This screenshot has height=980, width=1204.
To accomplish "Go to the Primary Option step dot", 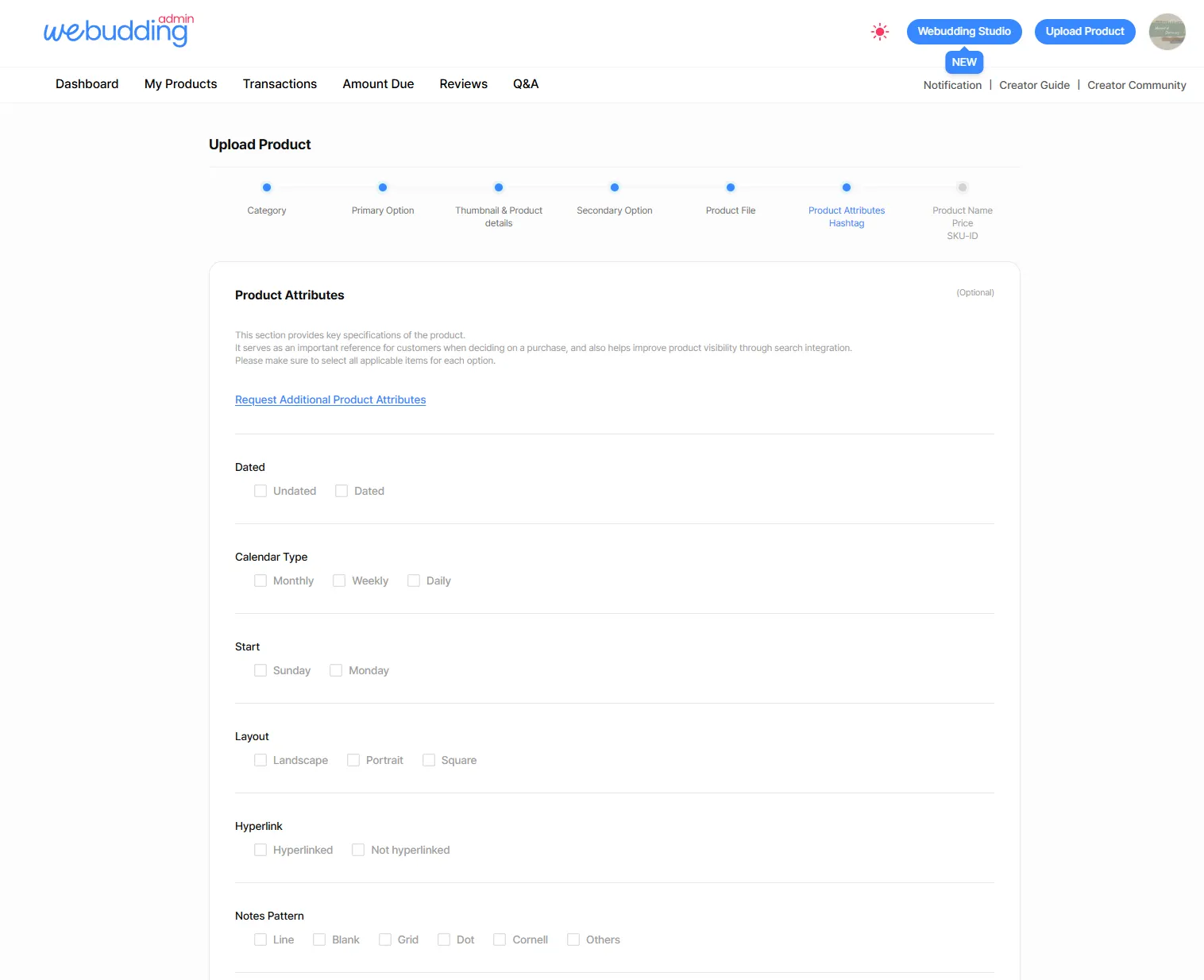I will [x=383, y=187].
